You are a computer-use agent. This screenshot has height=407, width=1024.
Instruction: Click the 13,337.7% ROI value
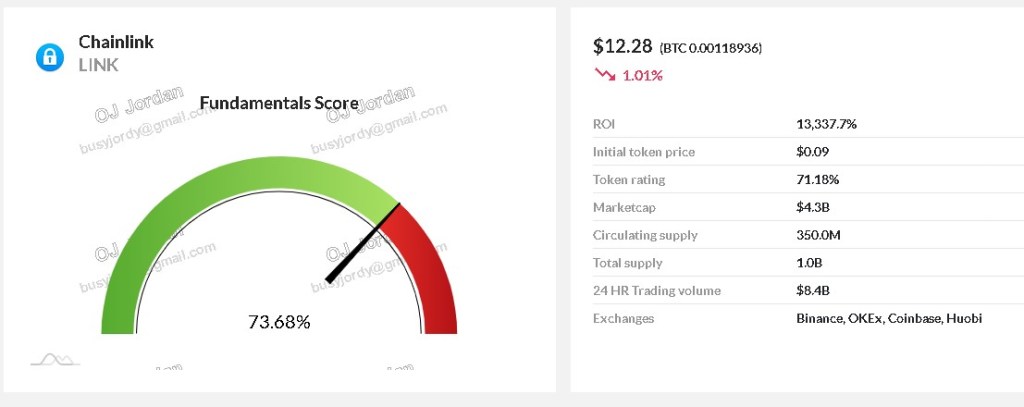[x=826, y=124]
